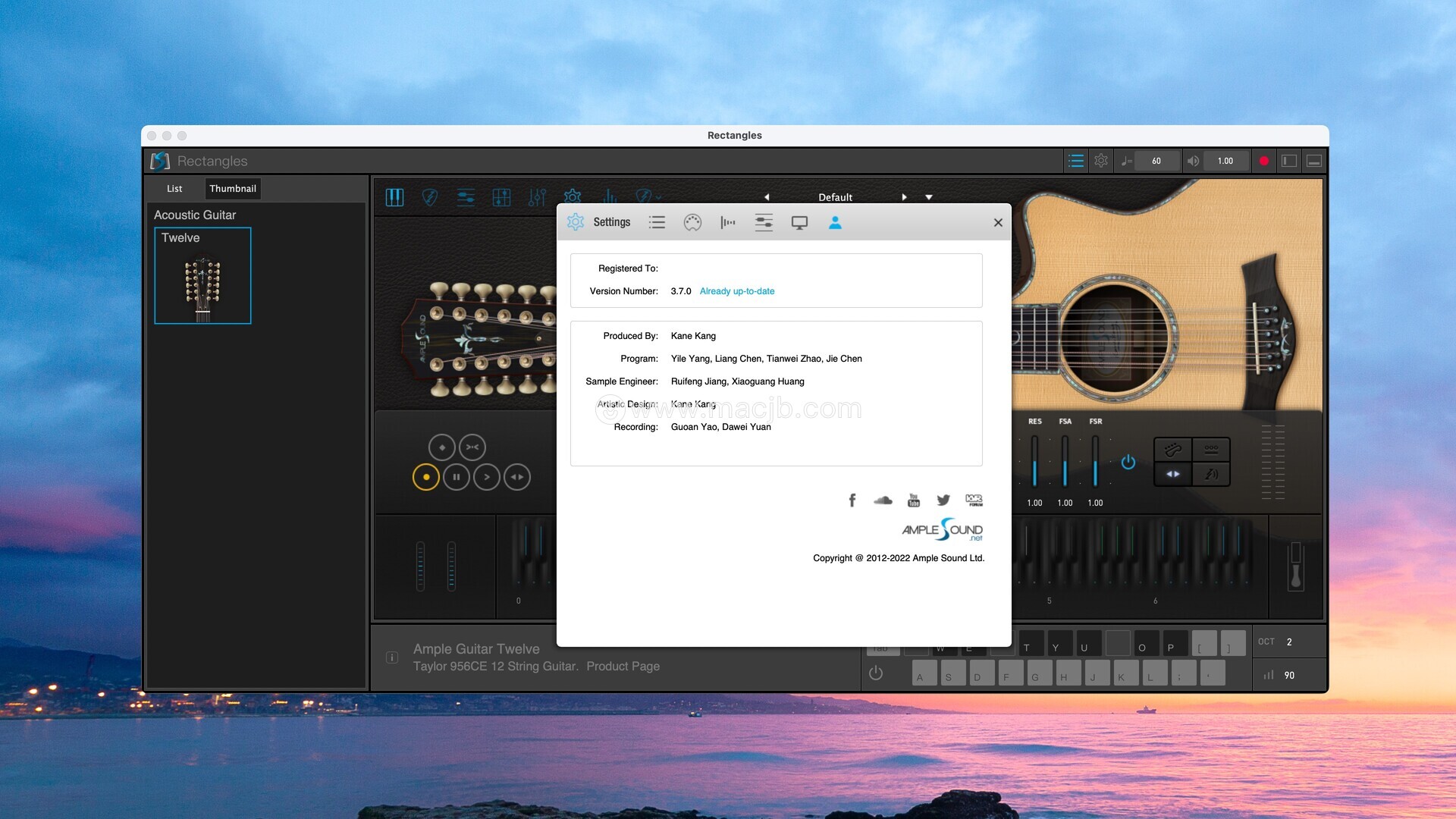
Task: Go to next preset with right arrow
Action: click(904, 197)
